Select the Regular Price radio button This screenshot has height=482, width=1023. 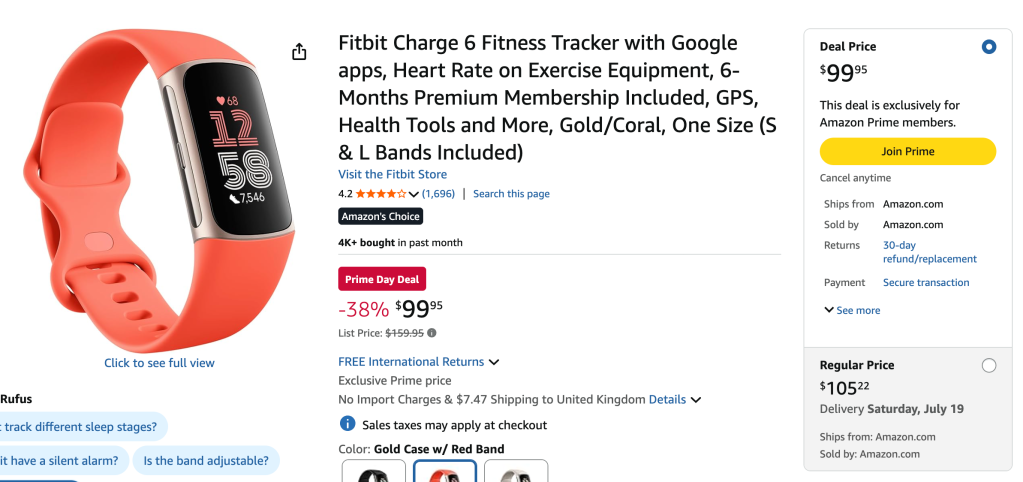[x=989, y=366]
